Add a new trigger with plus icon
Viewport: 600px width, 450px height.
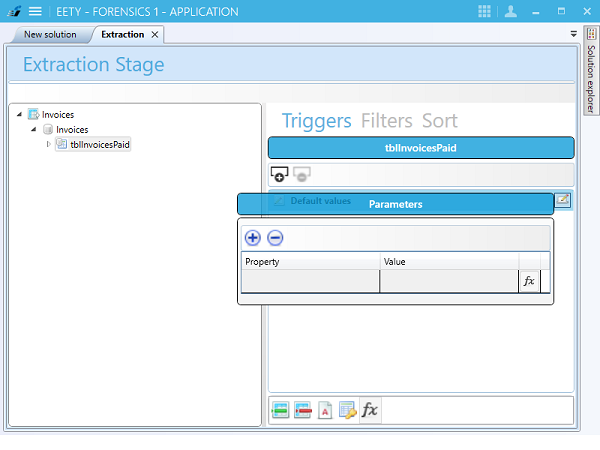tap(279, 174)
